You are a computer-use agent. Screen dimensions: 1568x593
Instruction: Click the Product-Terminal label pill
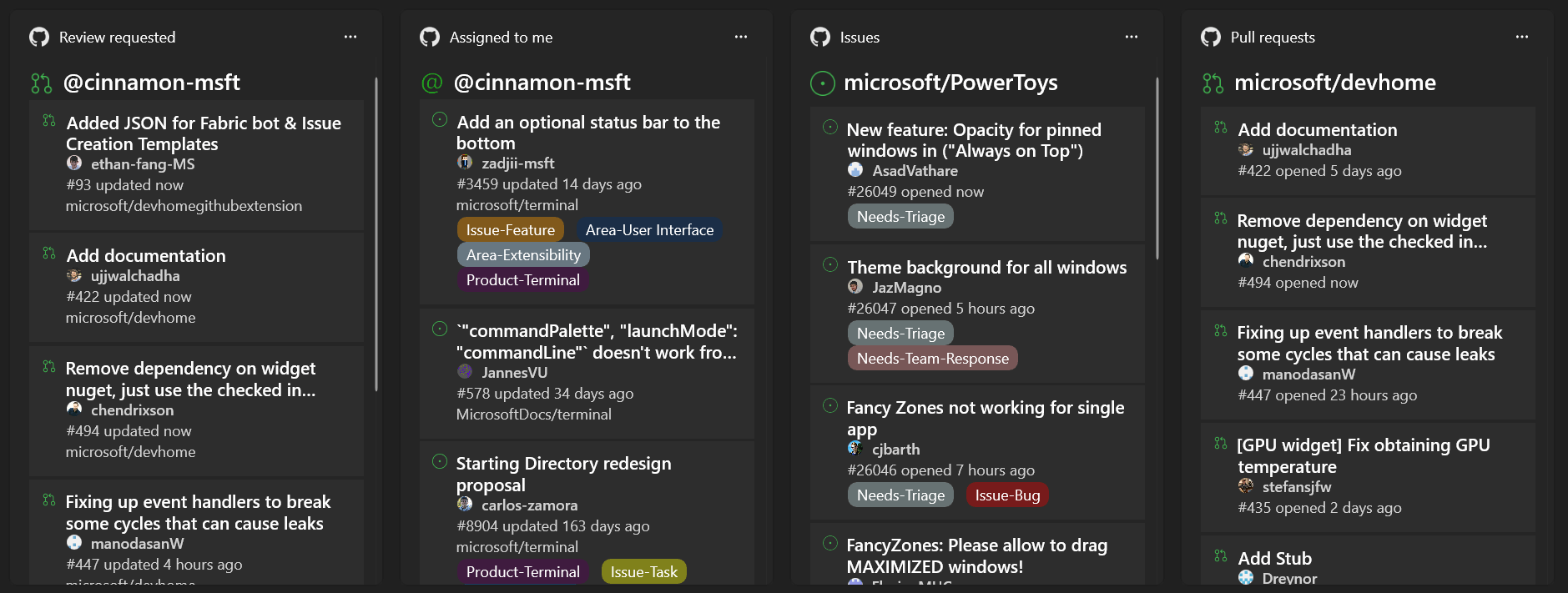523,280
